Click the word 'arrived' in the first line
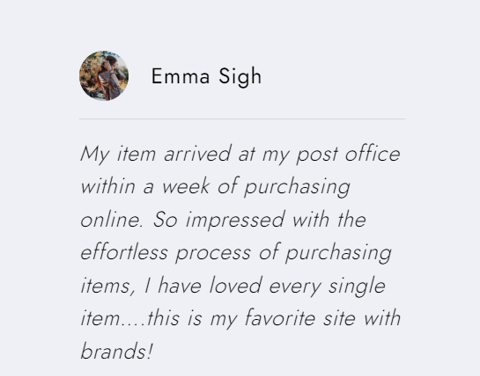Viewport: 480px width, 376px height. (x=197, y=154)
